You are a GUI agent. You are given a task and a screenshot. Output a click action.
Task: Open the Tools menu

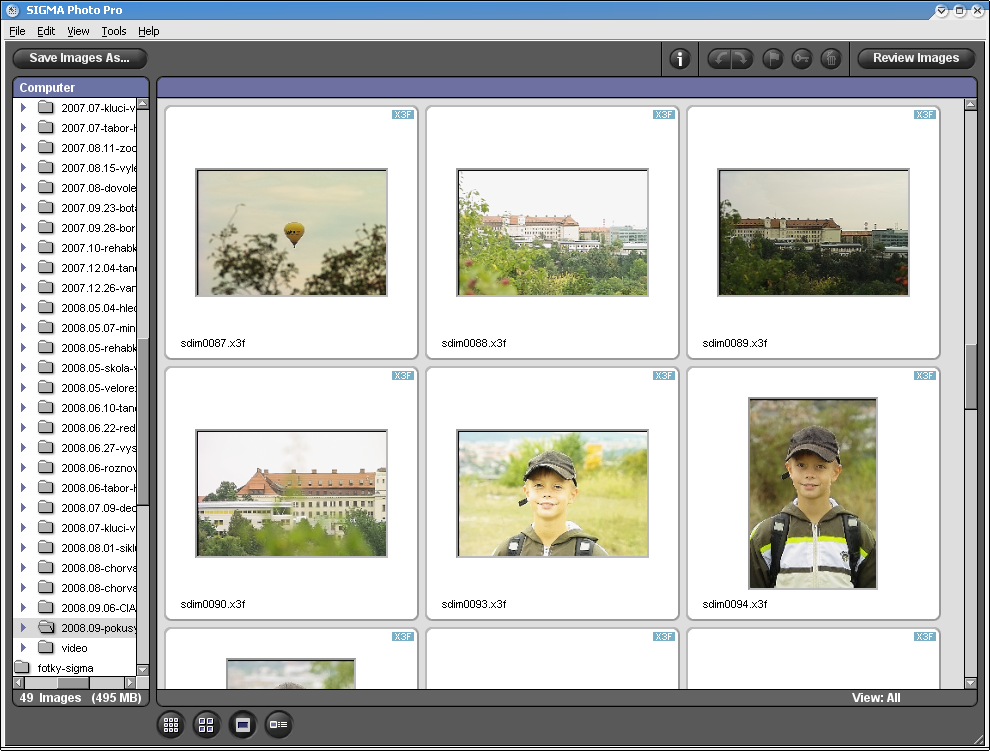coord(114,31)
